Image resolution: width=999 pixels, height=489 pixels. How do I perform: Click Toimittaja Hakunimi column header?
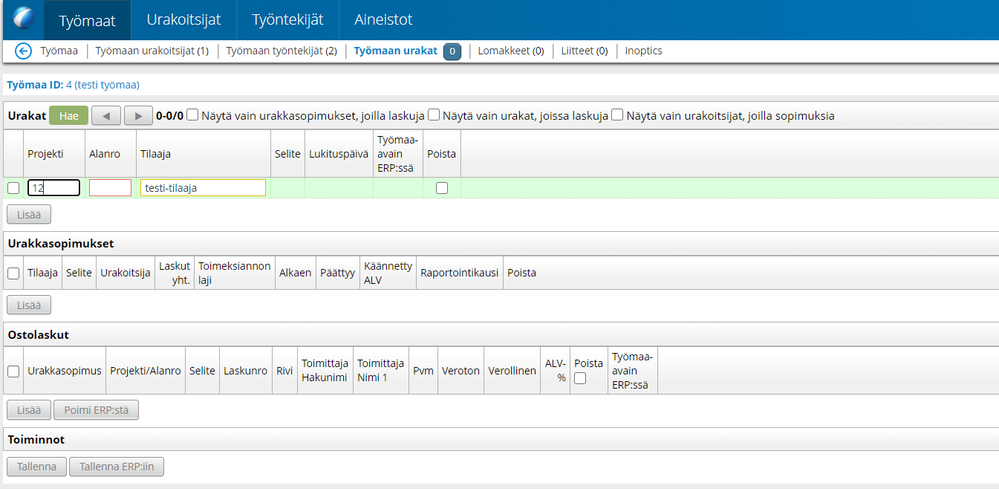pos(324,371)
